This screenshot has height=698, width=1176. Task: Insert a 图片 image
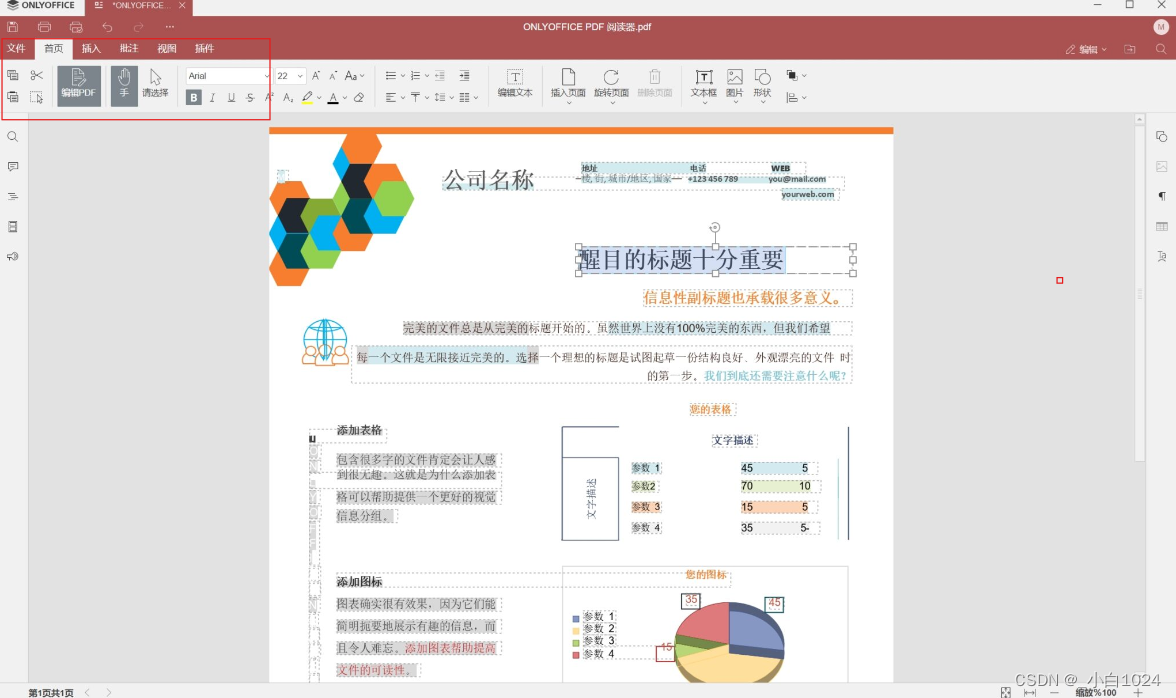click(734, 85)
